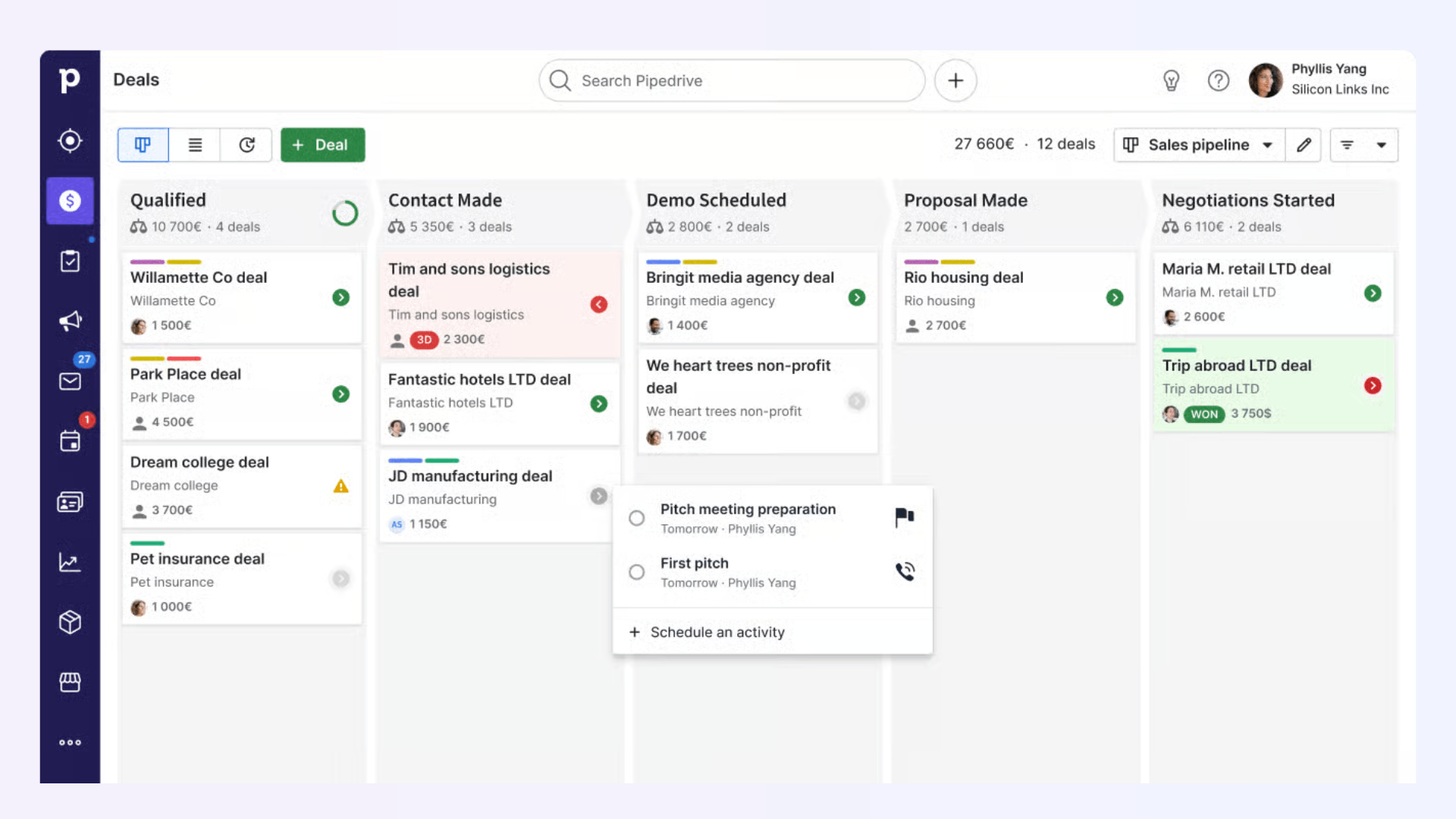Open the filter dropdown arrow
Viewport: 1456px width, 819px height.
(1381, 145)
